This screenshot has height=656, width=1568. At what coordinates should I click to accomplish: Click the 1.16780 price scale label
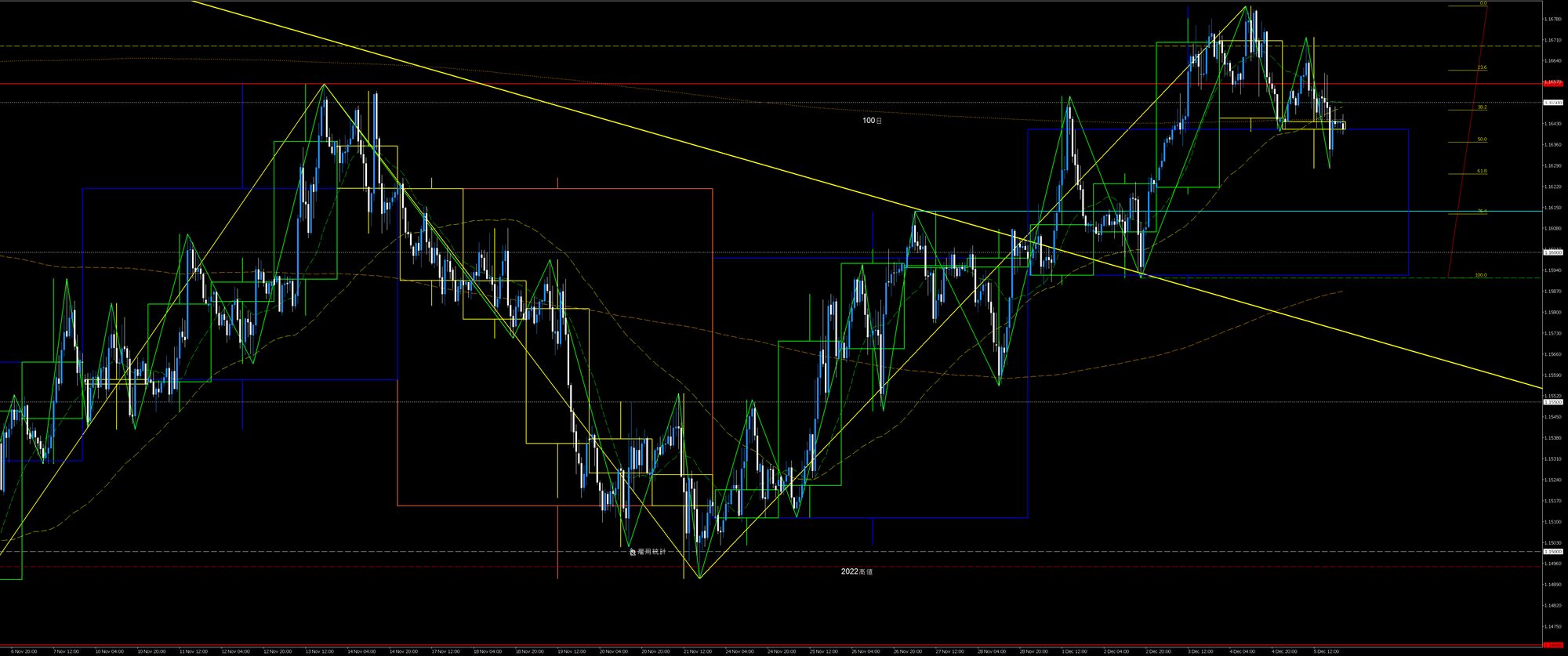click(x=1552, y=19)
